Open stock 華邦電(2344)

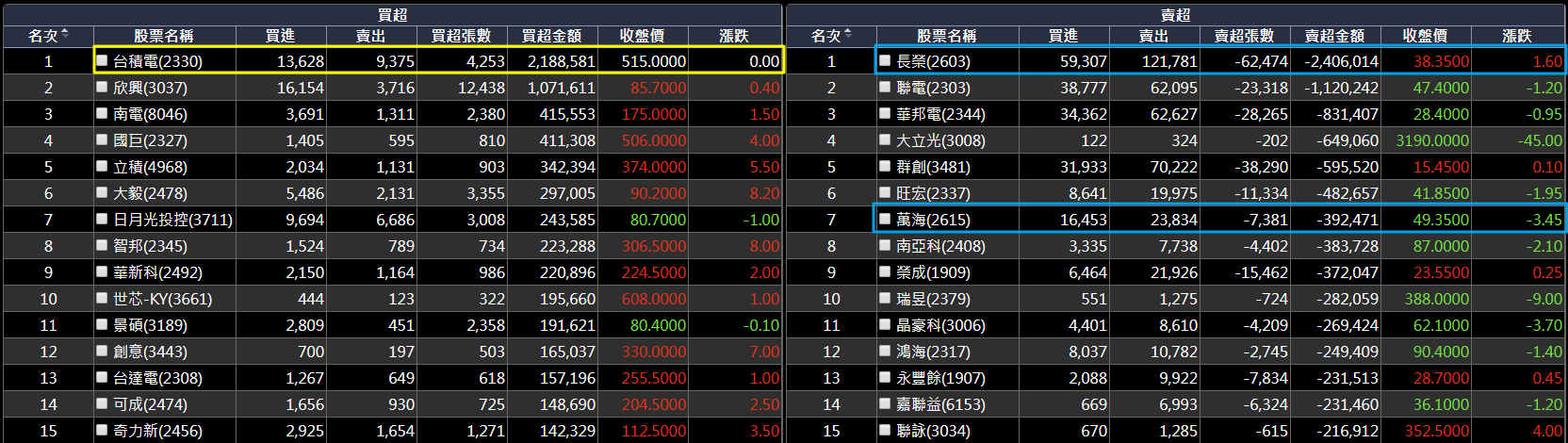pyautogui.click(x=940, y=114)
